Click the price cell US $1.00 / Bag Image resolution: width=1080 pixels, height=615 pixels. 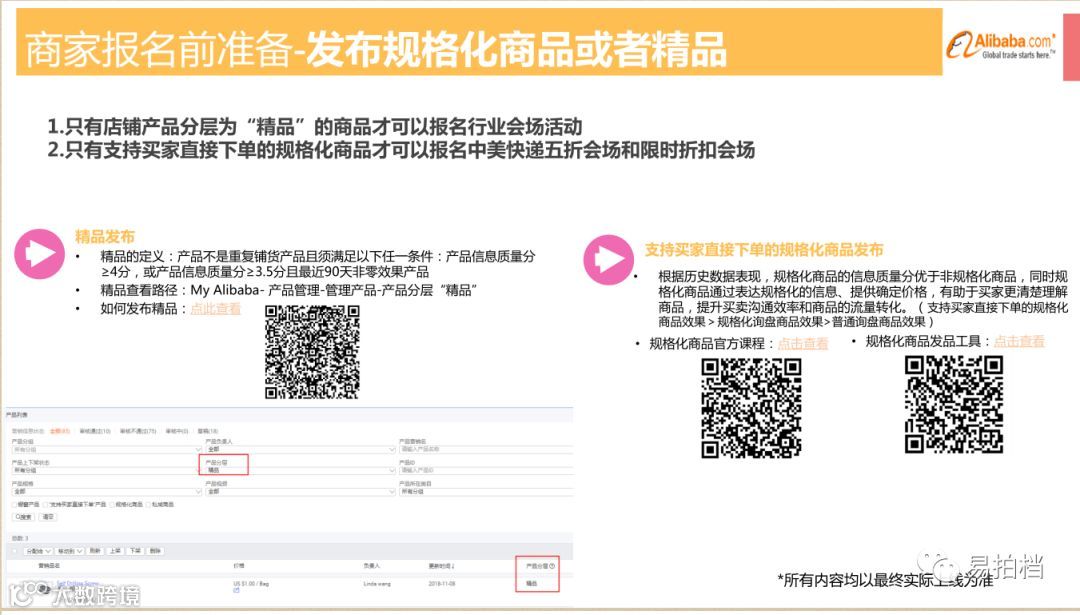tap(251, 584)
